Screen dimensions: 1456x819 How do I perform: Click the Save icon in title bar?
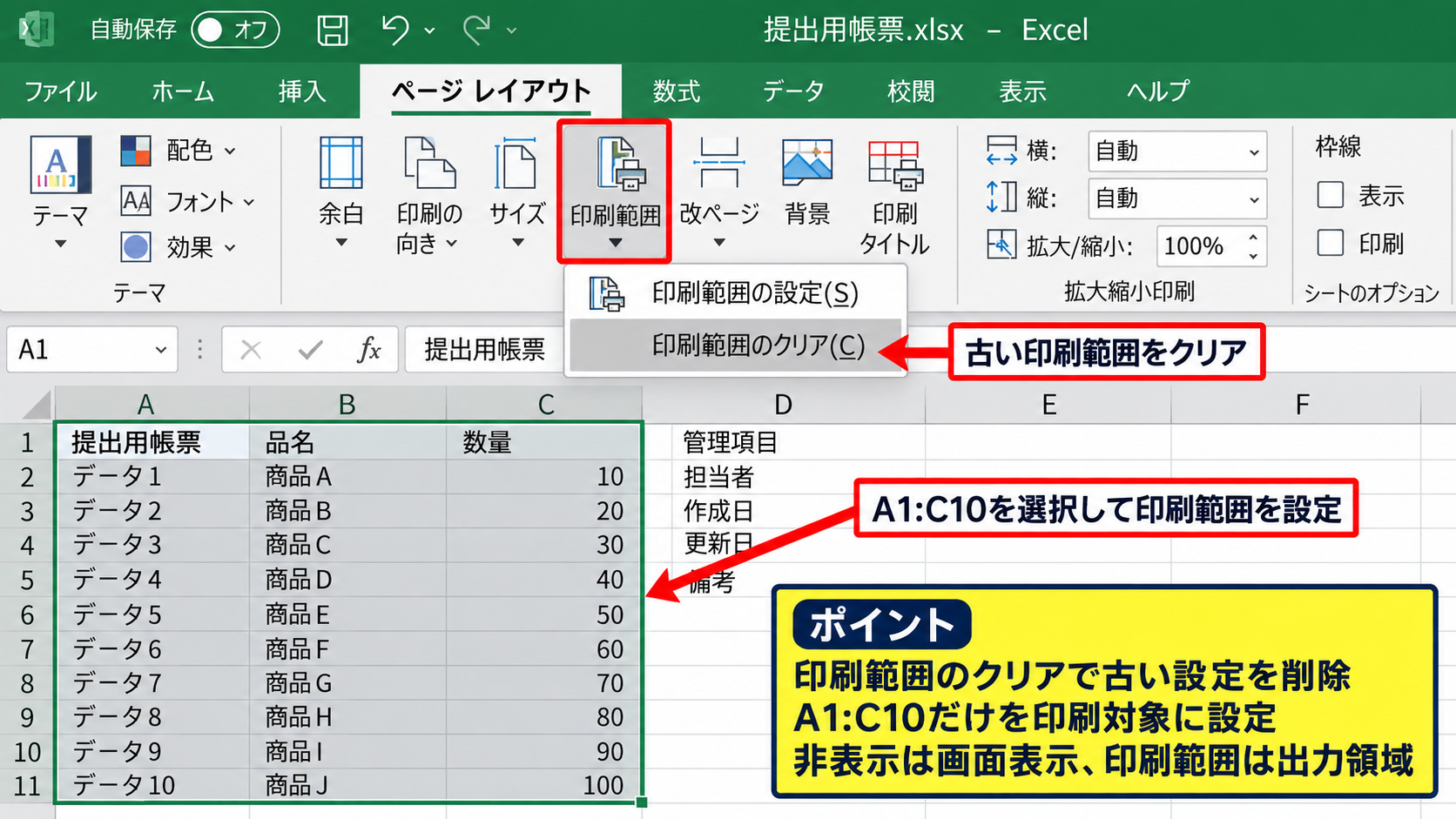[x=332, y=30]
